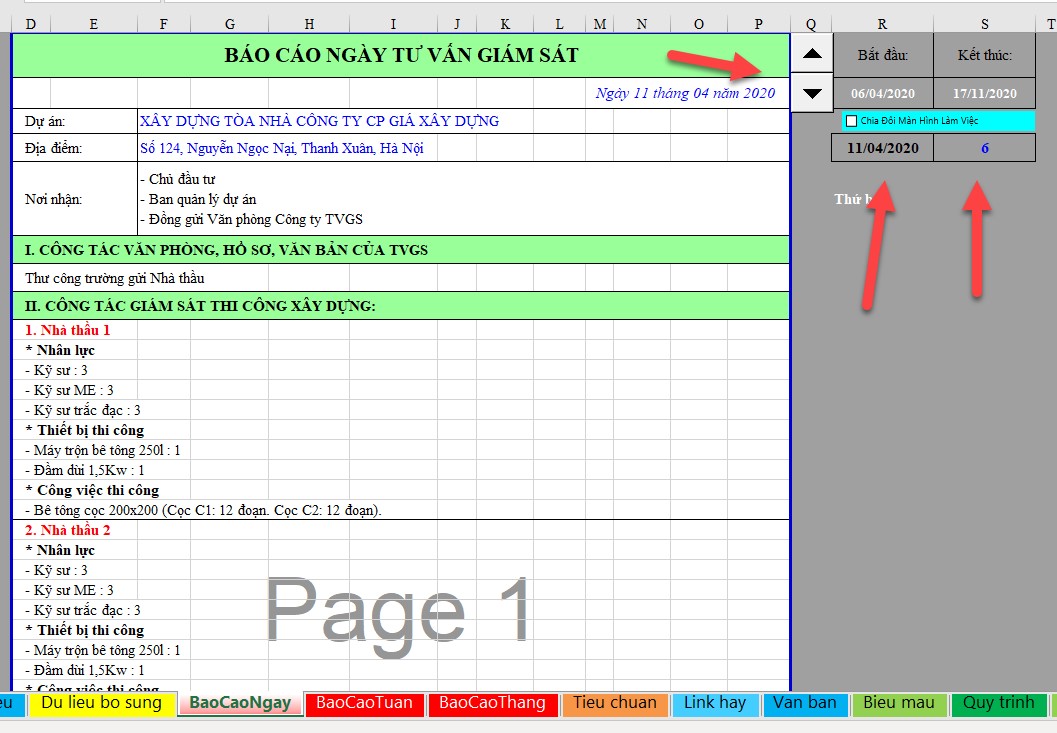Switch to the BaoCaoTuan sheet tab
This screenshot has height=733, width=1057.
click(364, 703)
